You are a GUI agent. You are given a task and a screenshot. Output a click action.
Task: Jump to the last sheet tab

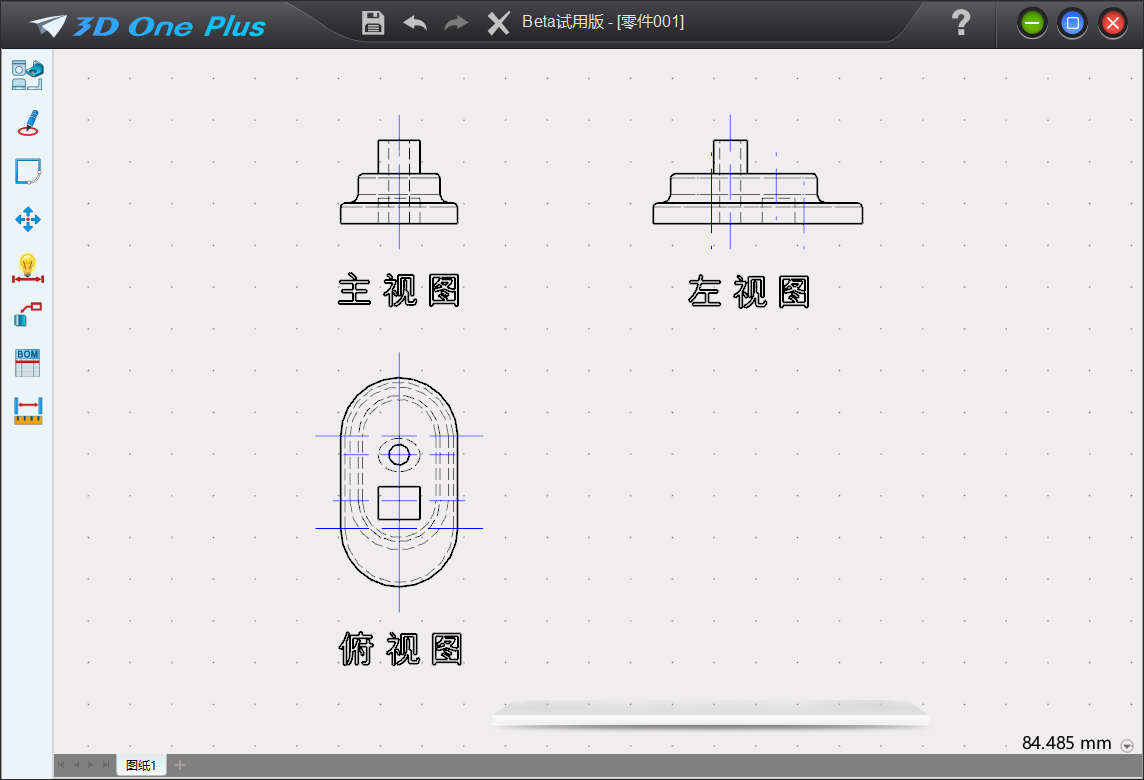point(106,766)
